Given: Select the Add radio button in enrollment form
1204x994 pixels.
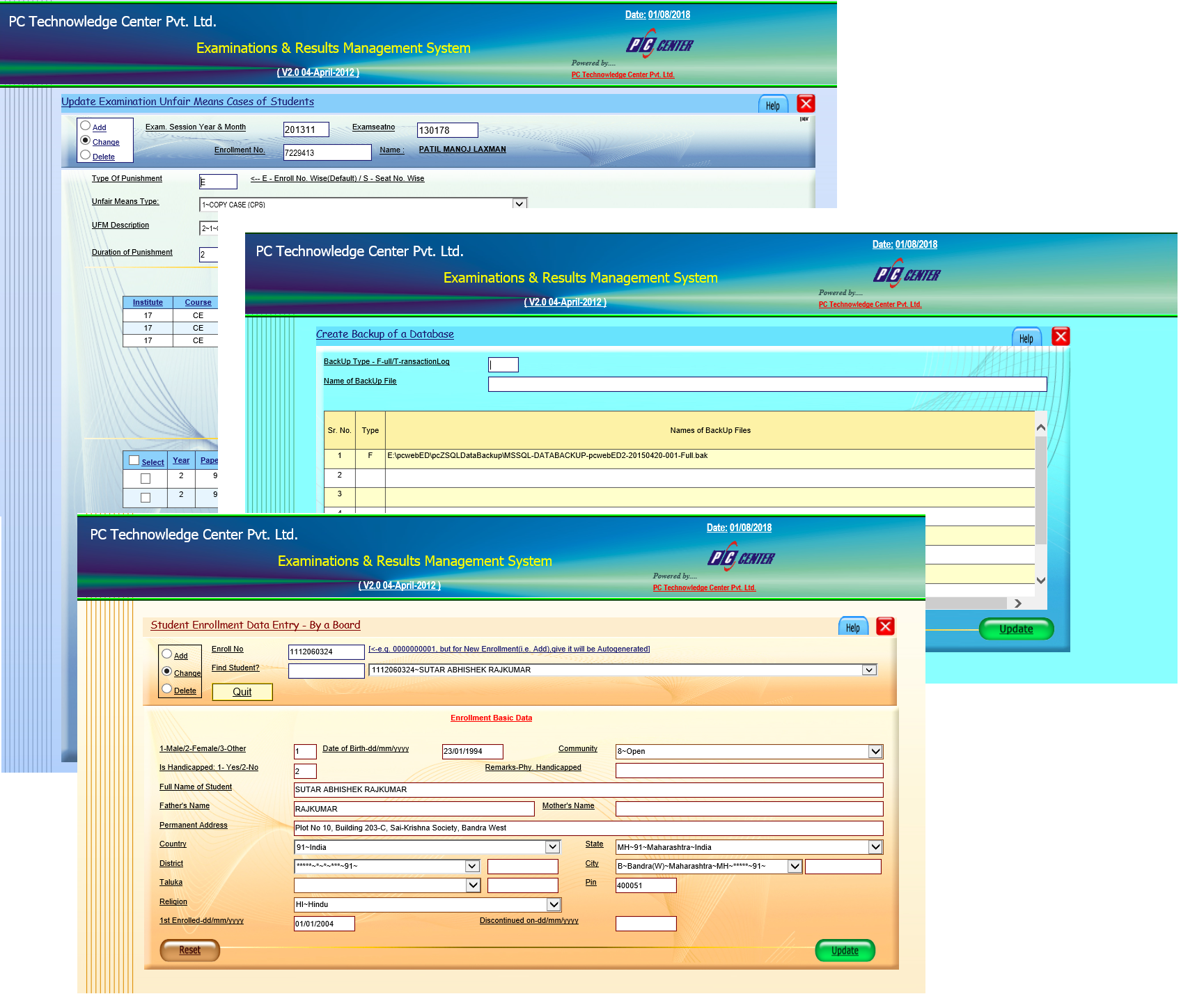Looking at the screenshot, I should point(167,654).
